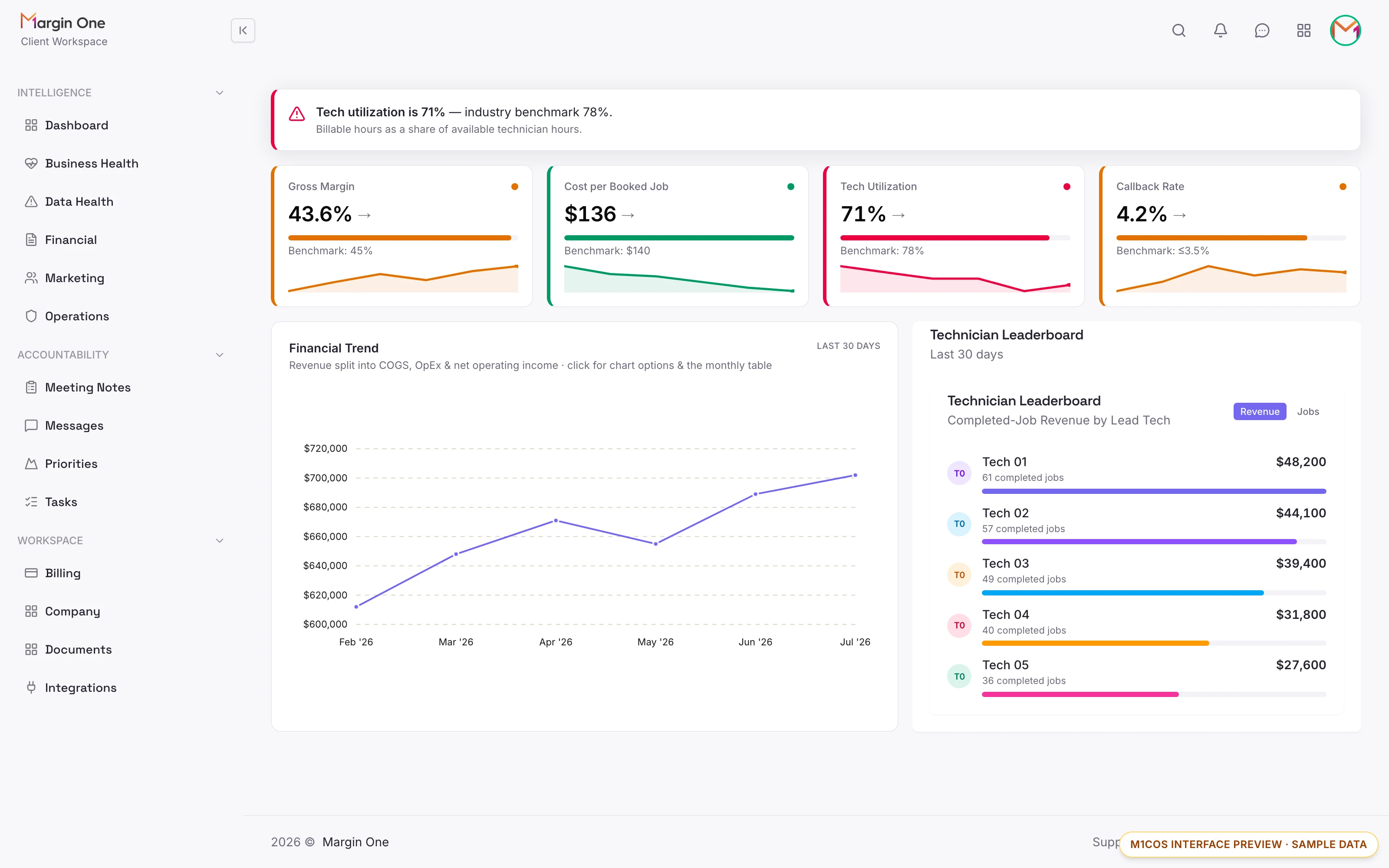Screen dimensions: 1389x868
Task: Open the Callback Rate card
Action: (1230, 236)
